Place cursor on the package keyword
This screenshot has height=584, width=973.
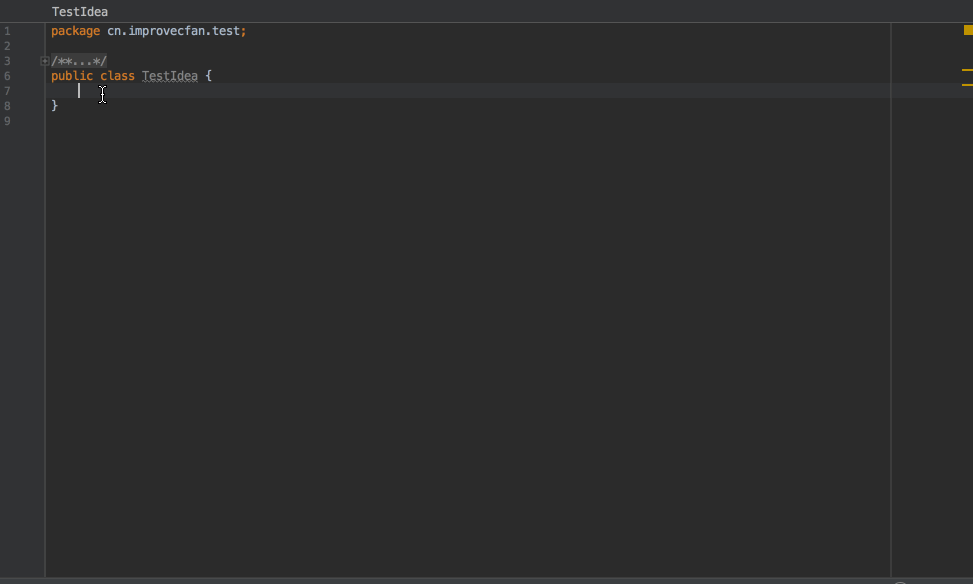[x=75, y=31]
